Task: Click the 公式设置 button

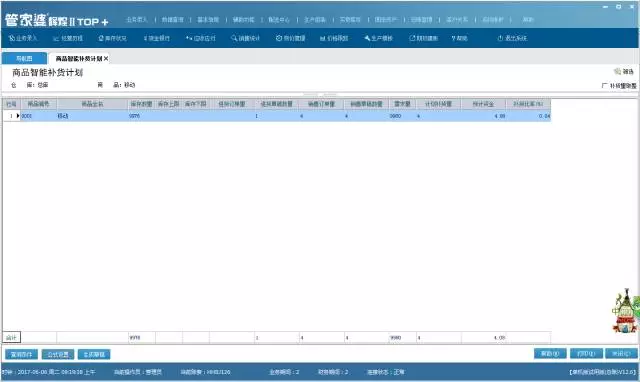Action: (x=58, y=354)
